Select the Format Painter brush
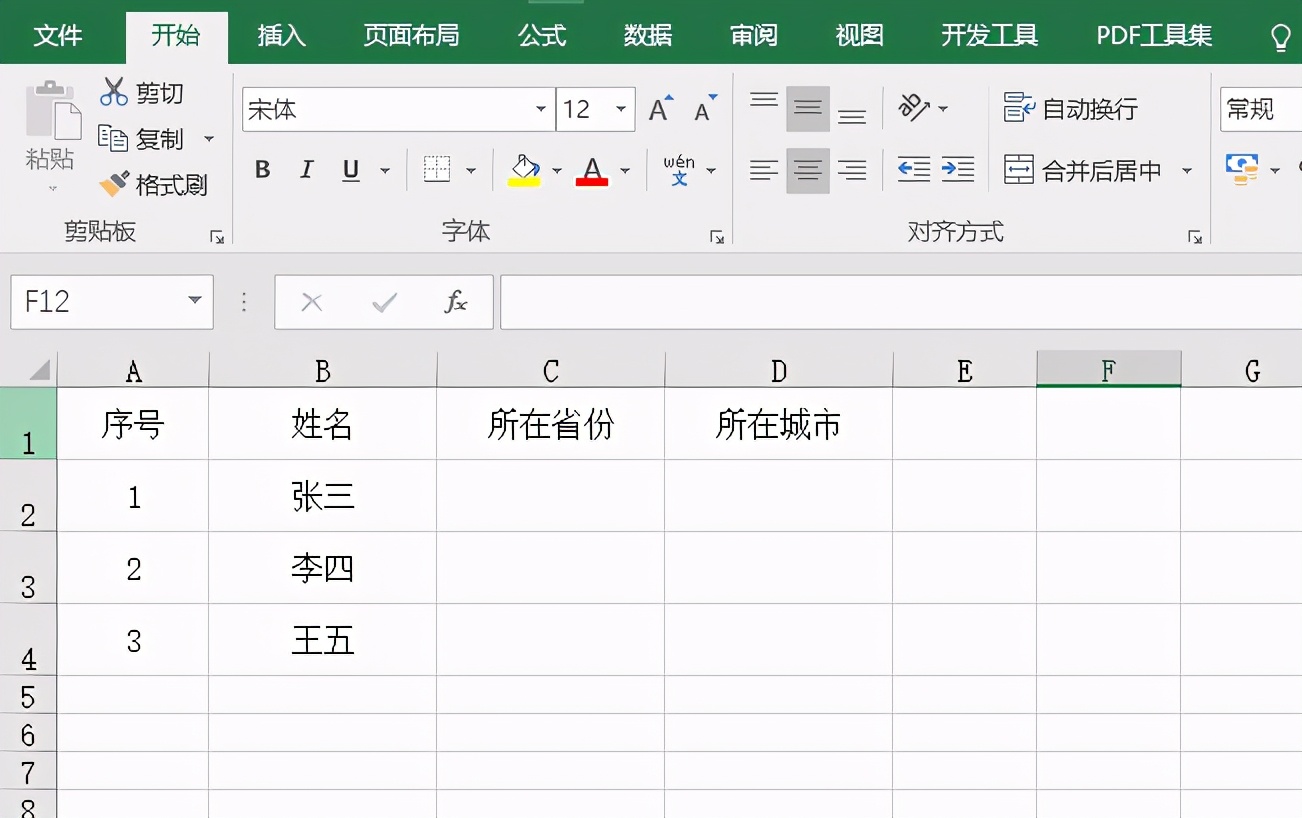This screenshot has height=818, width=1302. (114, 183)
